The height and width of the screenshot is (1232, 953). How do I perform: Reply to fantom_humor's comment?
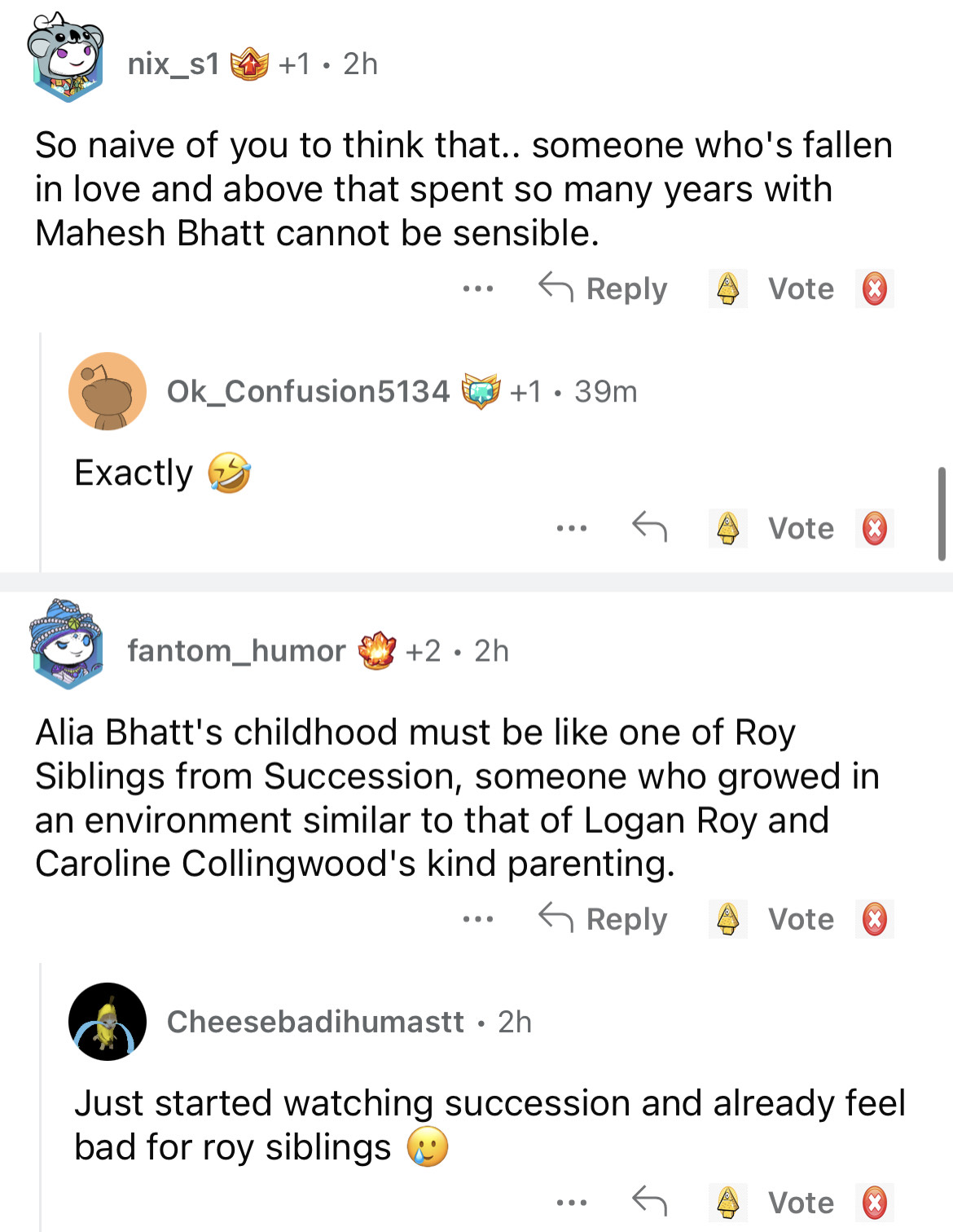pyautogui.click(x=604, y=919)
